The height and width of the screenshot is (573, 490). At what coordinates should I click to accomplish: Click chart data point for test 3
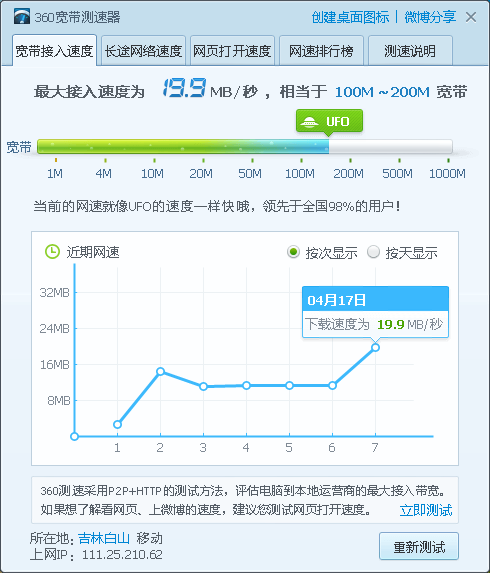[204, 387]
